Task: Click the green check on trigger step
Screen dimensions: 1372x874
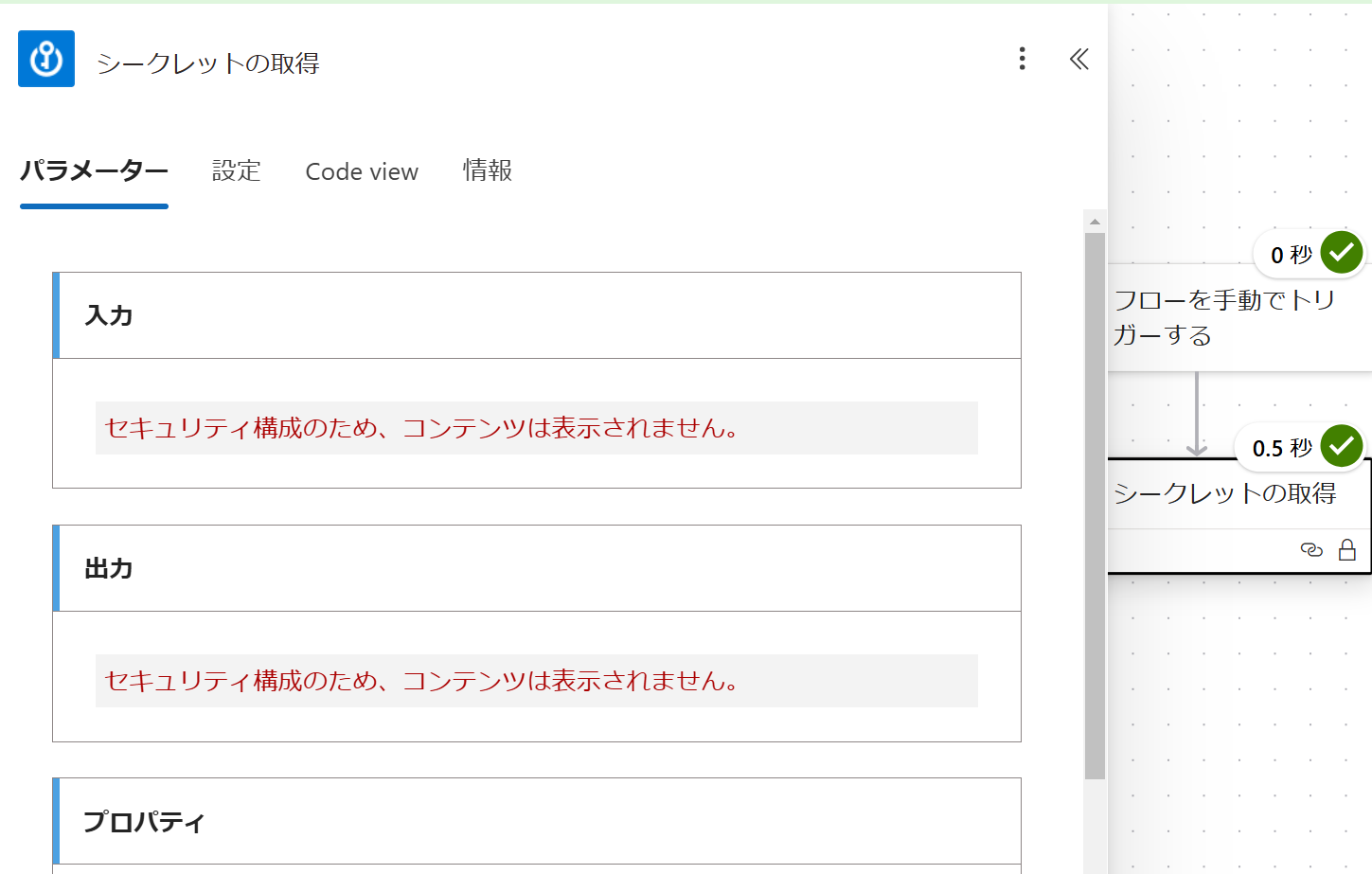Action: coord(1342,252)
